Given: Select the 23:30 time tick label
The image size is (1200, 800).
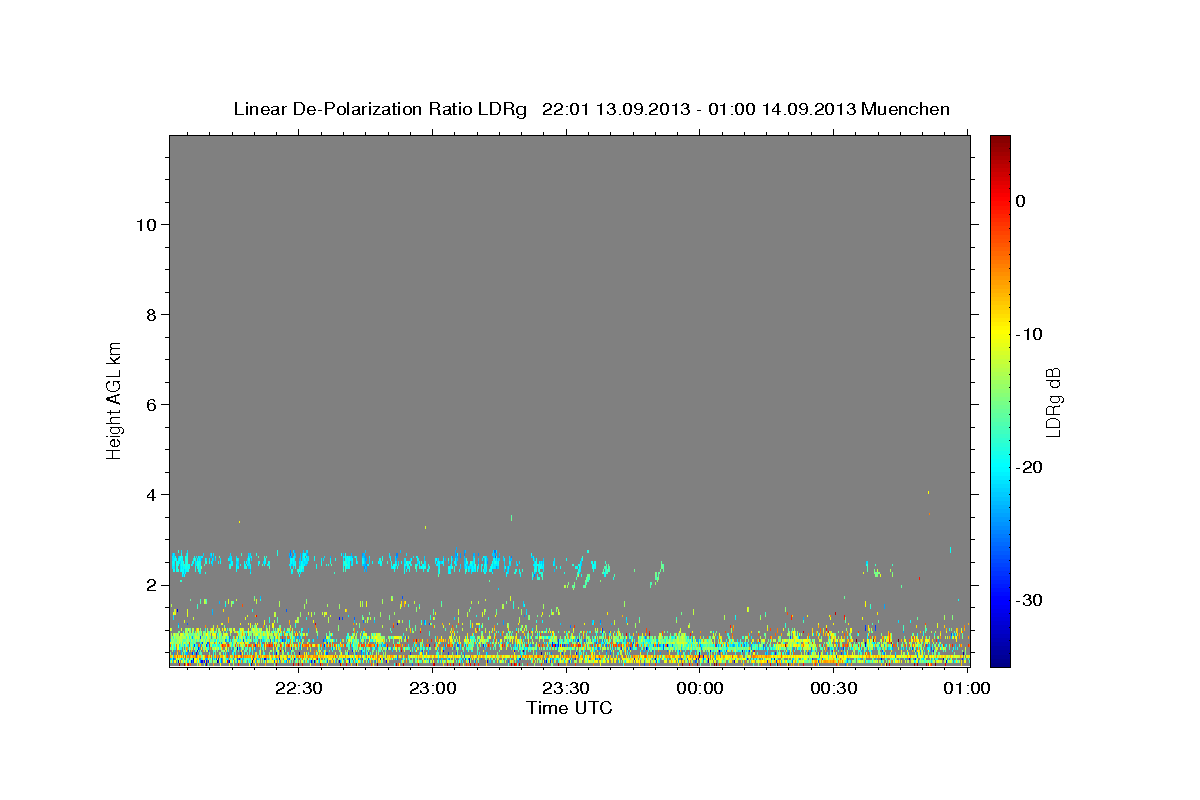Looking at the screenshot, I should click(566, 688).
